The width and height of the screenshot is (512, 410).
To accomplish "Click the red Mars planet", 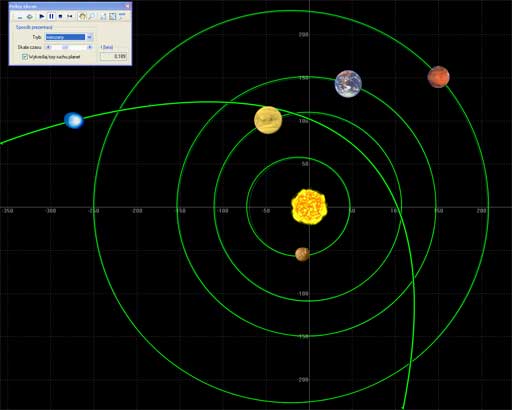I will point(438,77).
